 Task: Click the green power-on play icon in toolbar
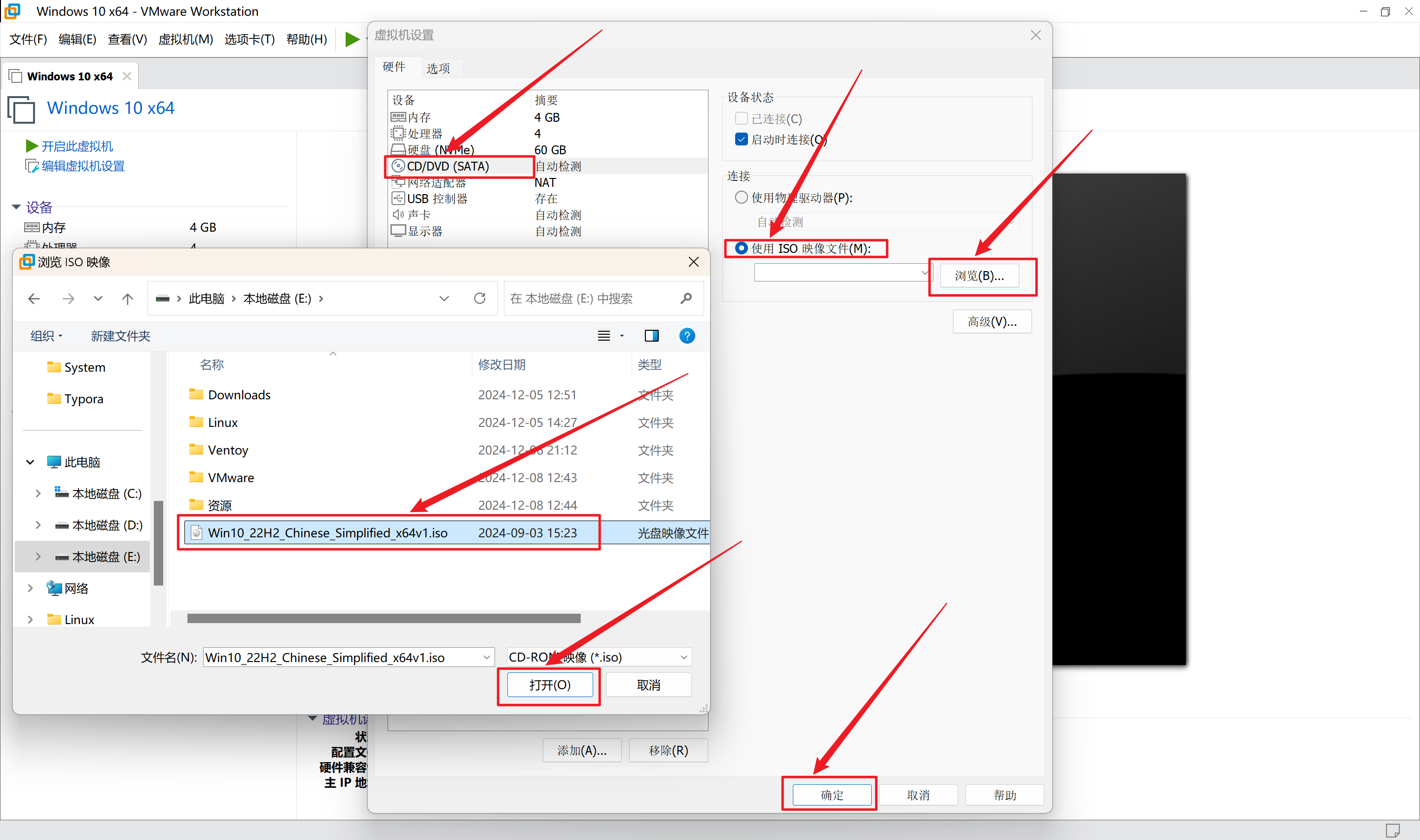pos(352,39)
